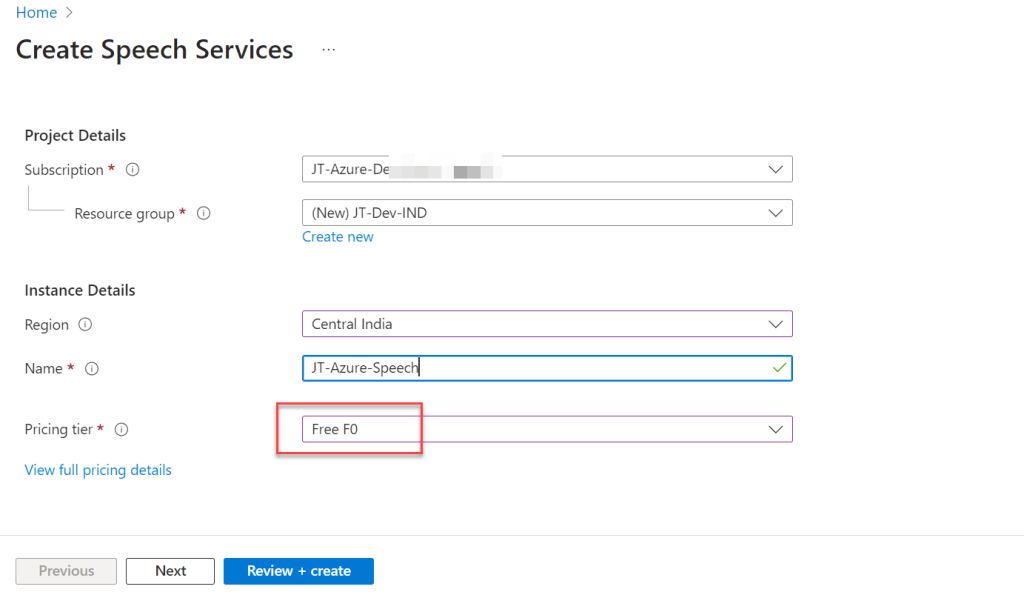Click the Region info icon

(85, 325)
